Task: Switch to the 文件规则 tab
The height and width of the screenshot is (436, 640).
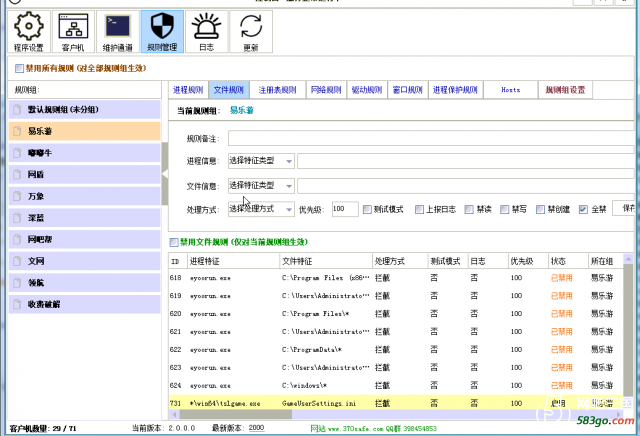Action: [x=229, y=90]
